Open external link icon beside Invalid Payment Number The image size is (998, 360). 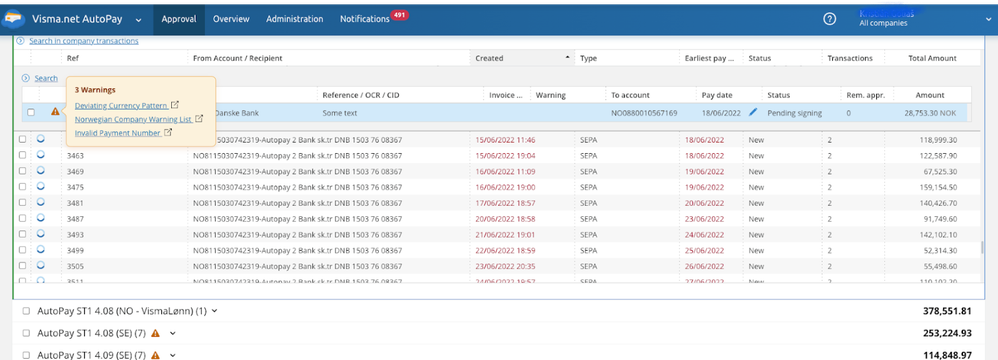(x=168, y=132)
